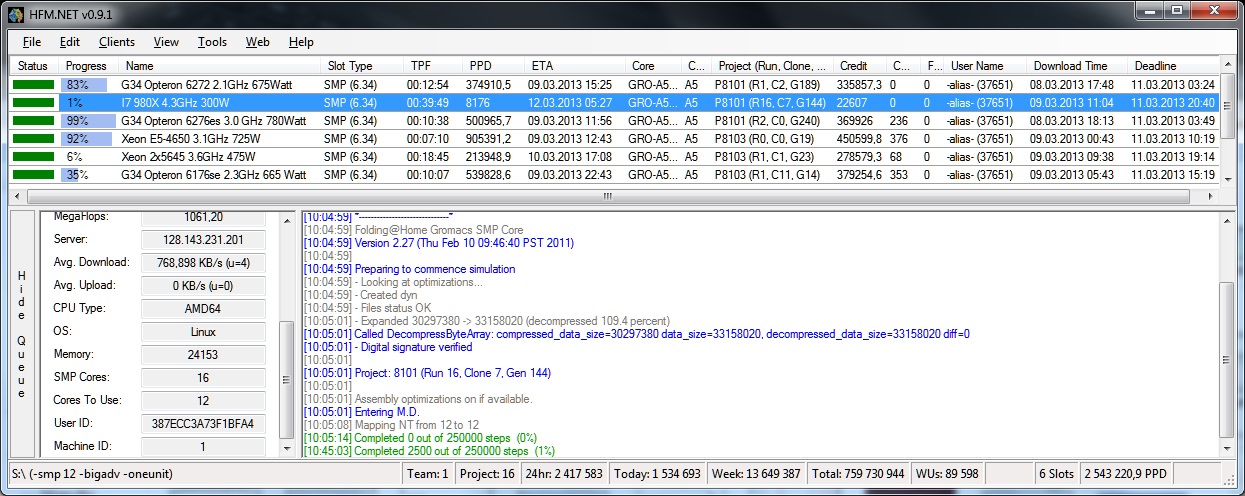Click the Cores To Use field 12
Image resolution: width=1245 pixels, height=496 pixels.
[202, 400]
